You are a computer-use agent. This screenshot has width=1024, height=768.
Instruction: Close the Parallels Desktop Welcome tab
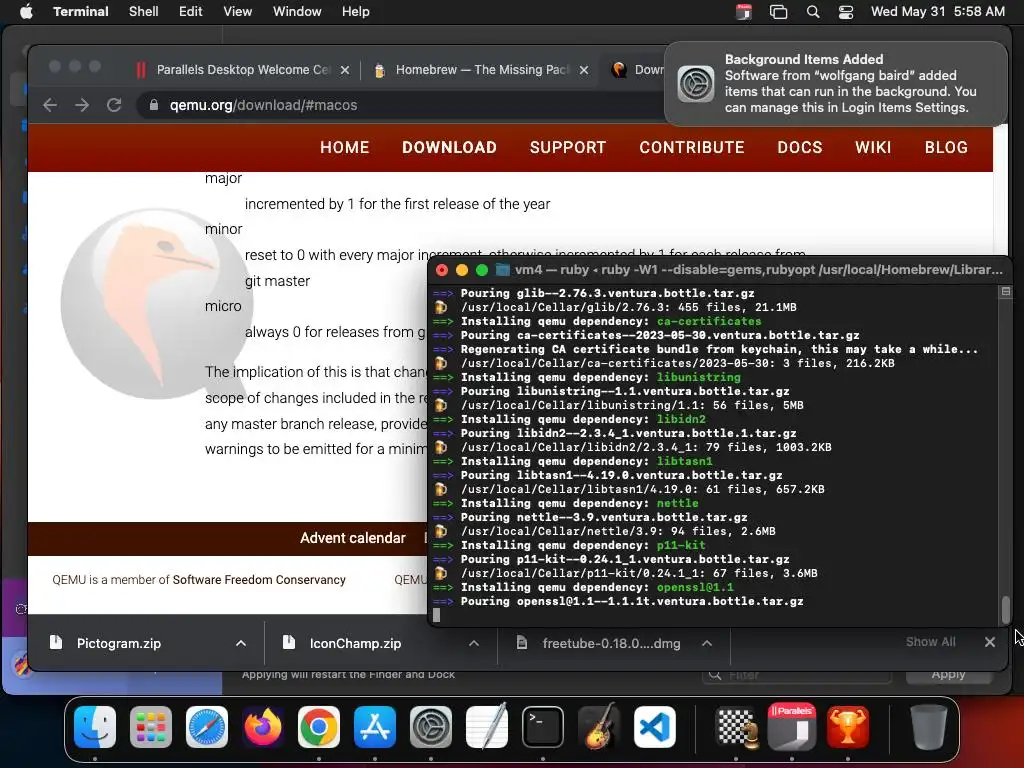(345, 70)
